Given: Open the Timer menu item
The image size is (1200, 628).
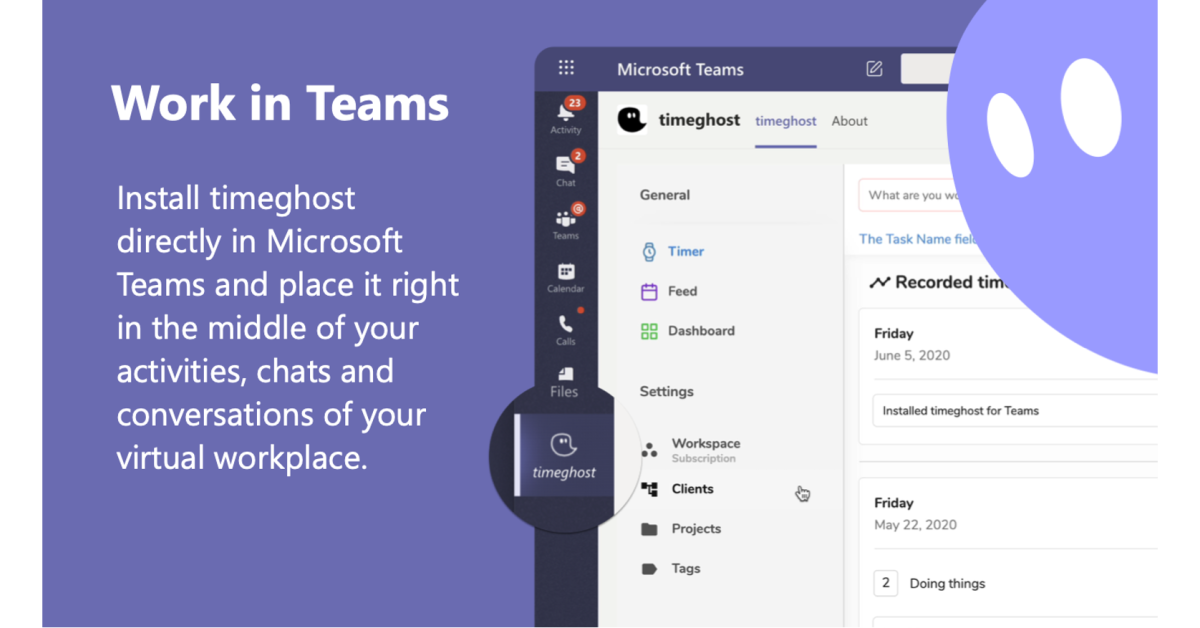Looking at the screenshot, I should tap(685, 252).
